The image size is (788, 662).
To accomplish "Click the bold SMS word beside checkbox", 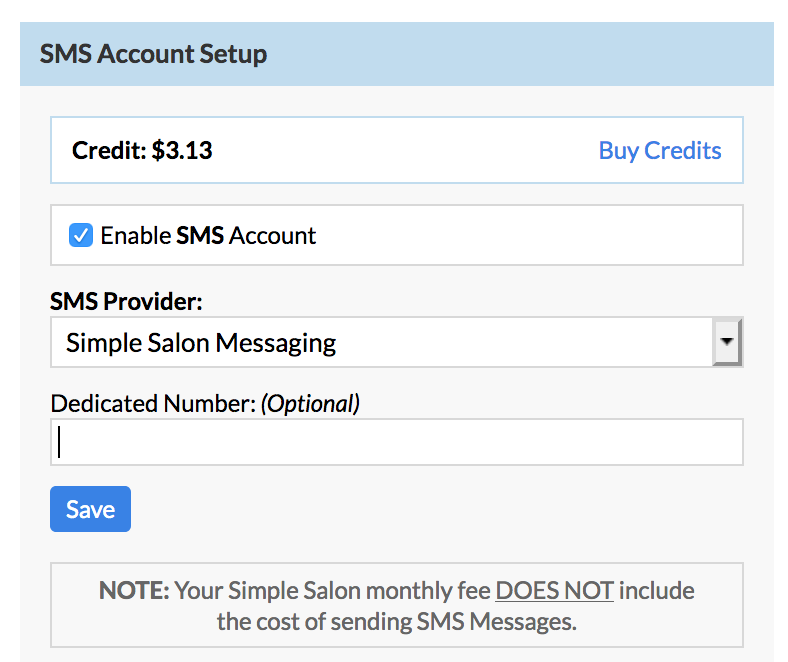I will pyautogui.click(x=200, y=236).
